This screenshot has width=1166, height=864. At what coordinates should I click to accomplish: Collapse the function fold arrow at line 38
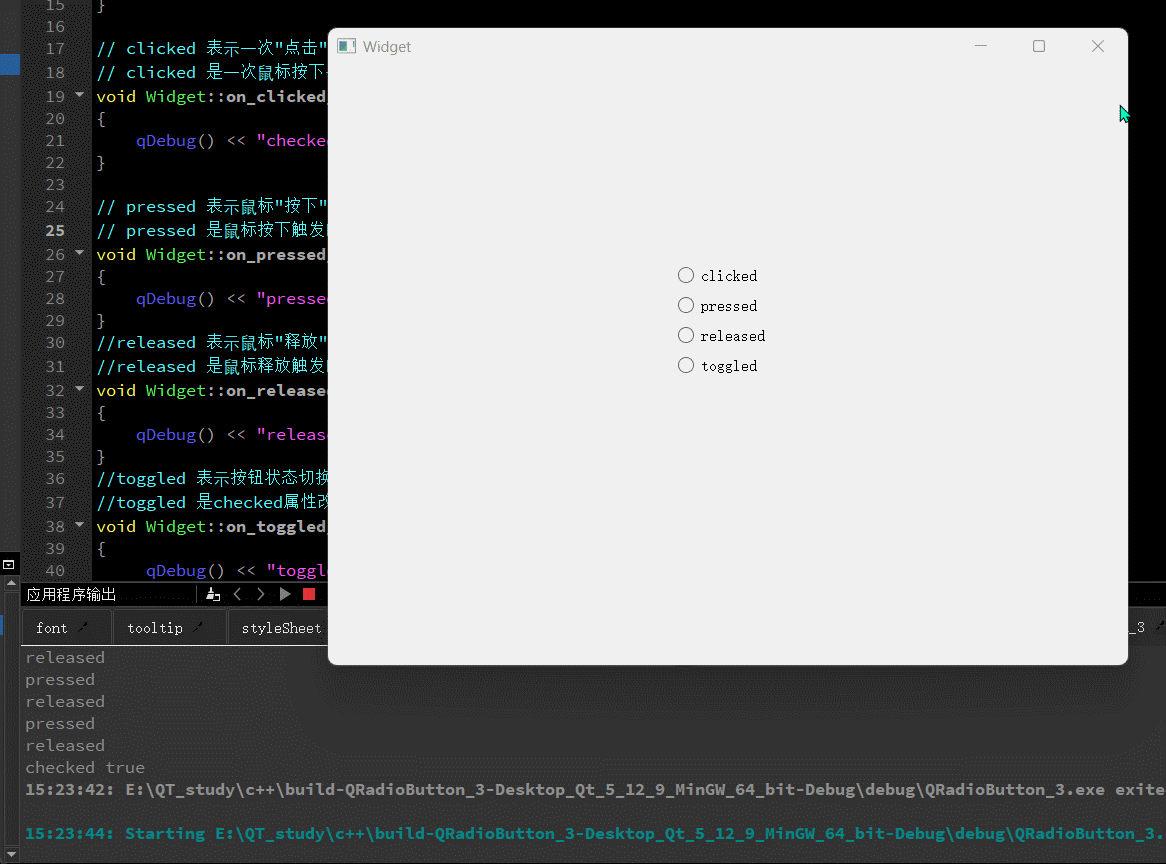(80, 525)
